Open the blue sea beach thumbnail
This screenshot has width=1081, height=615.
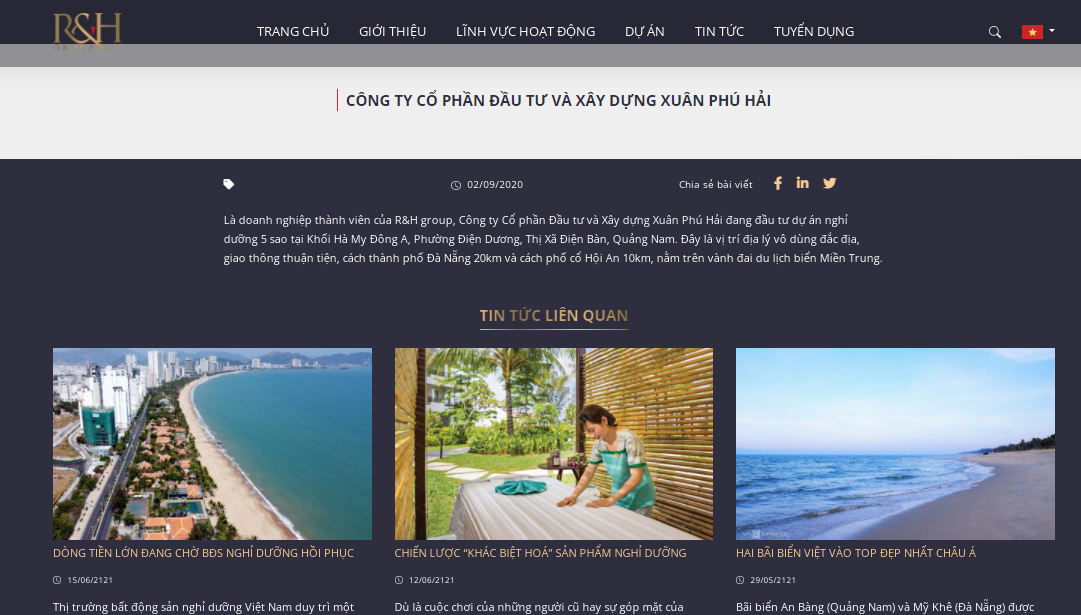click(x=895, y=444)
